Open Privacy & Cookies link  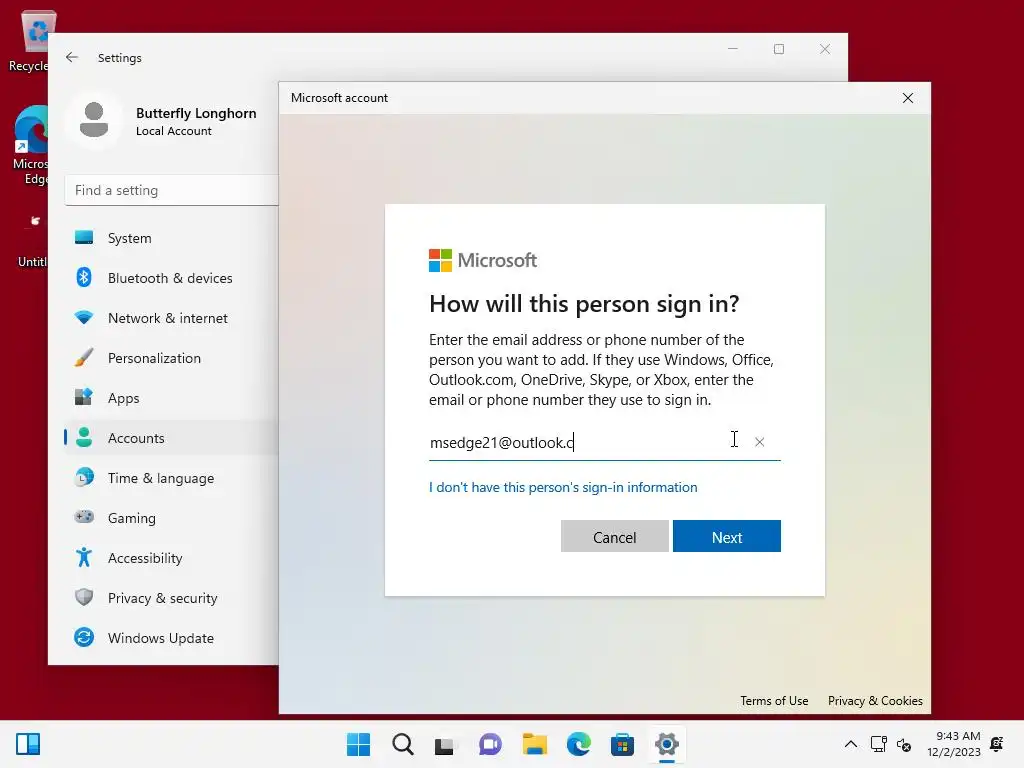[x=875, y=701]
